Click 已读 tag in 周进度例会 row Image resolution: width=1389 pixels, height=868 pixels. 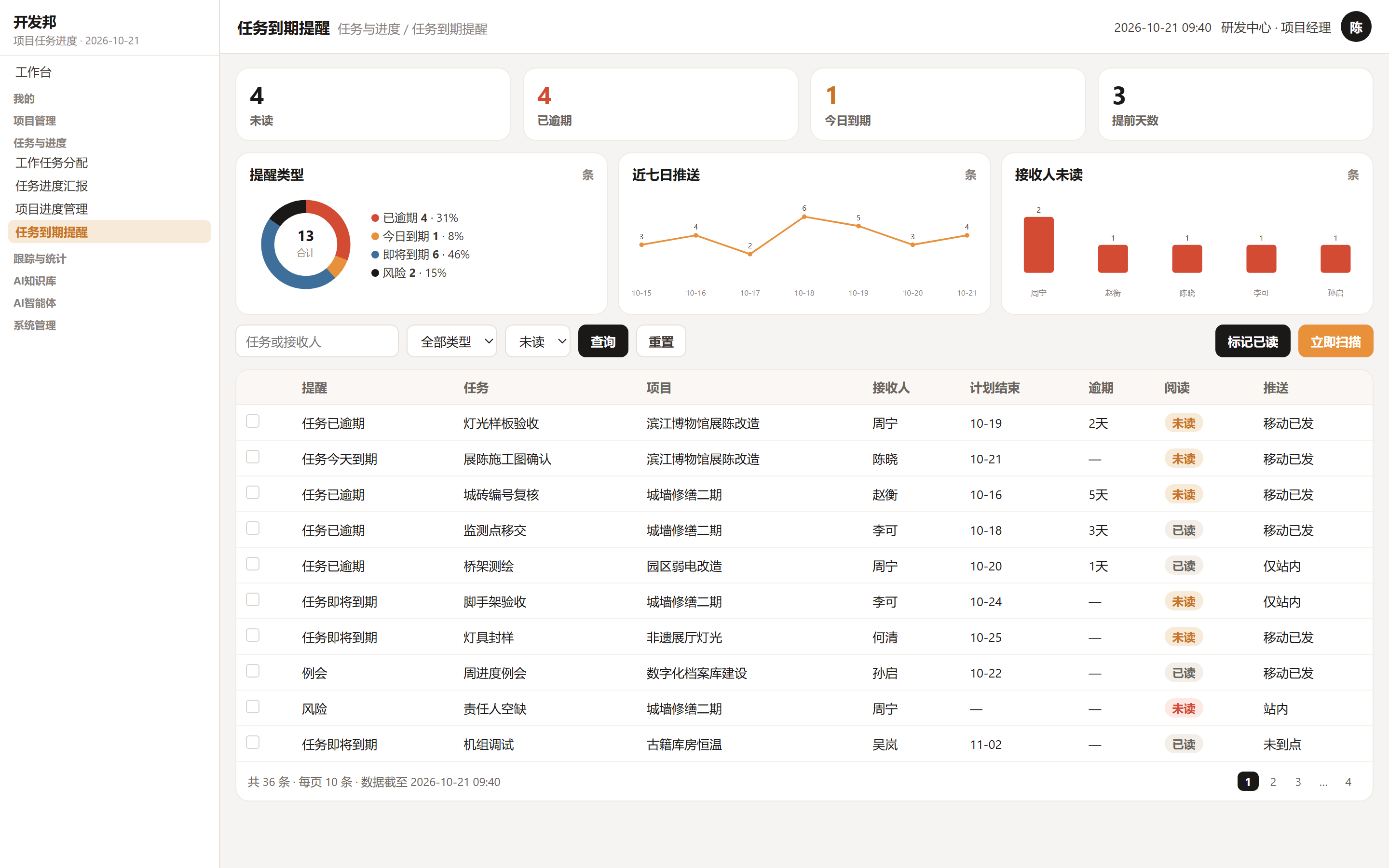[1184, 672]
